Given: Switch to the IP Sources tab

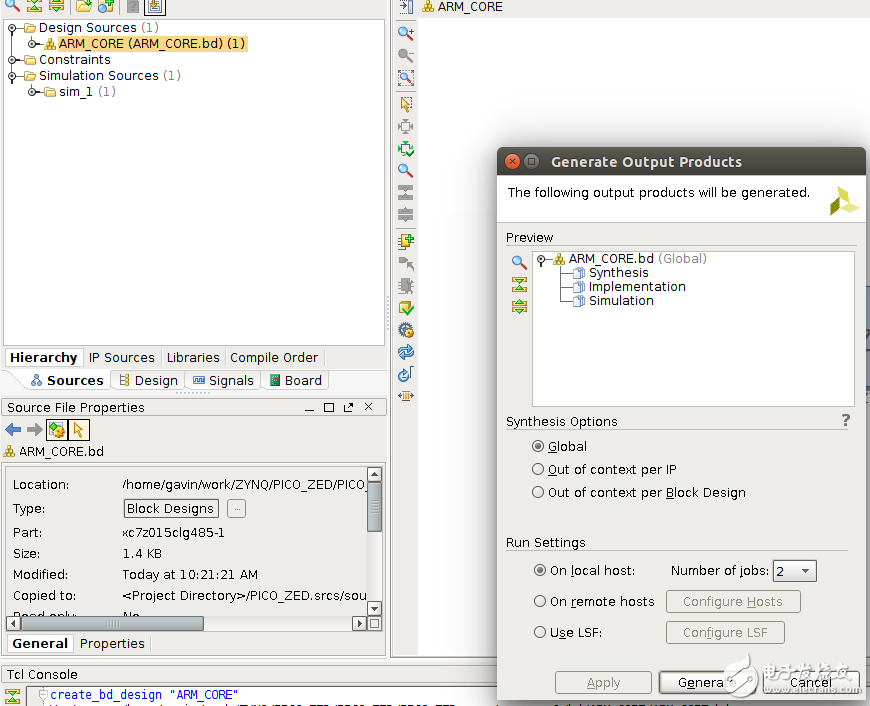Looking at the screenshot, I should 121,357.
